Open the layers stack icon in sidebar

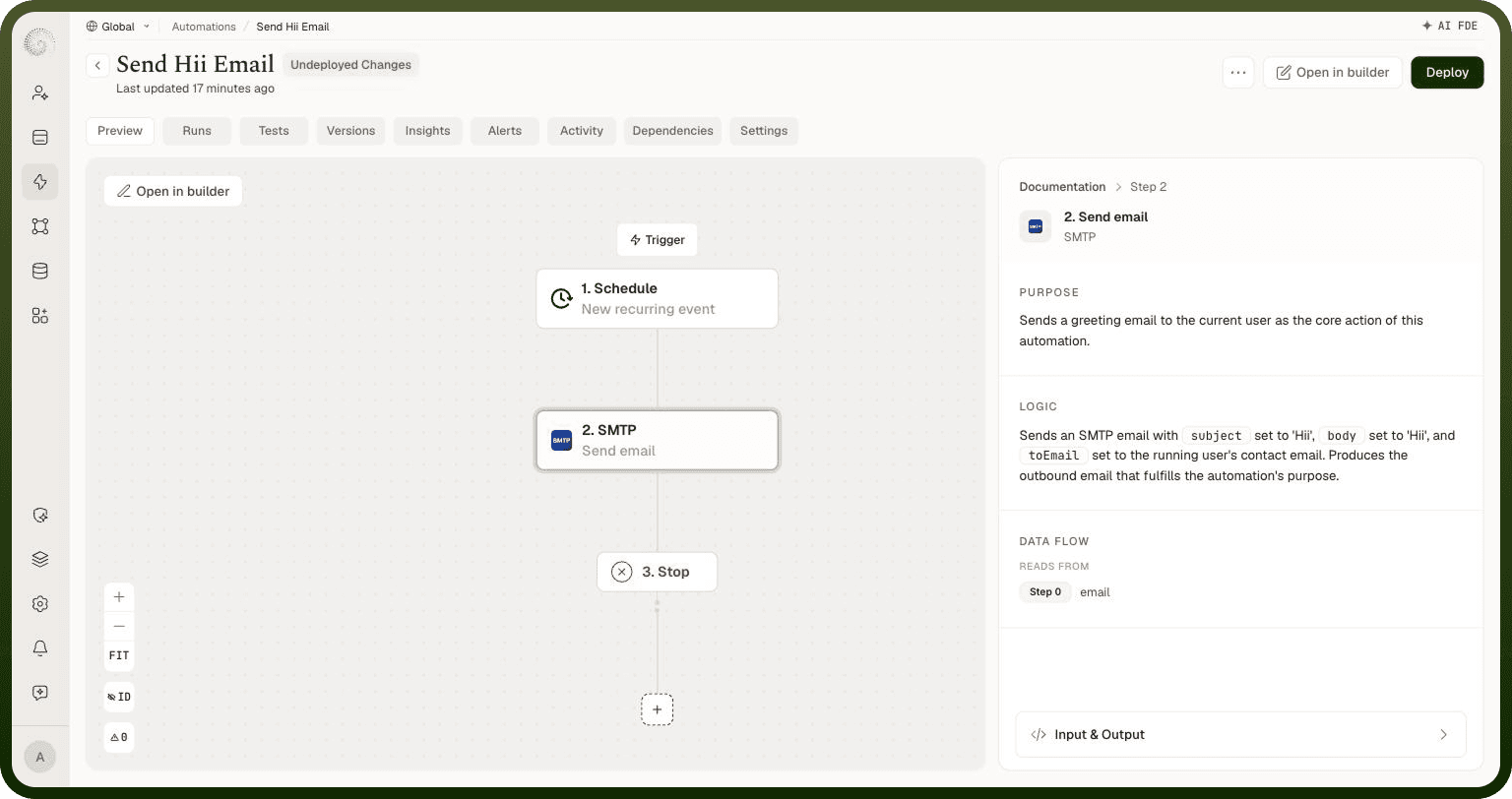tap(40, 559)
